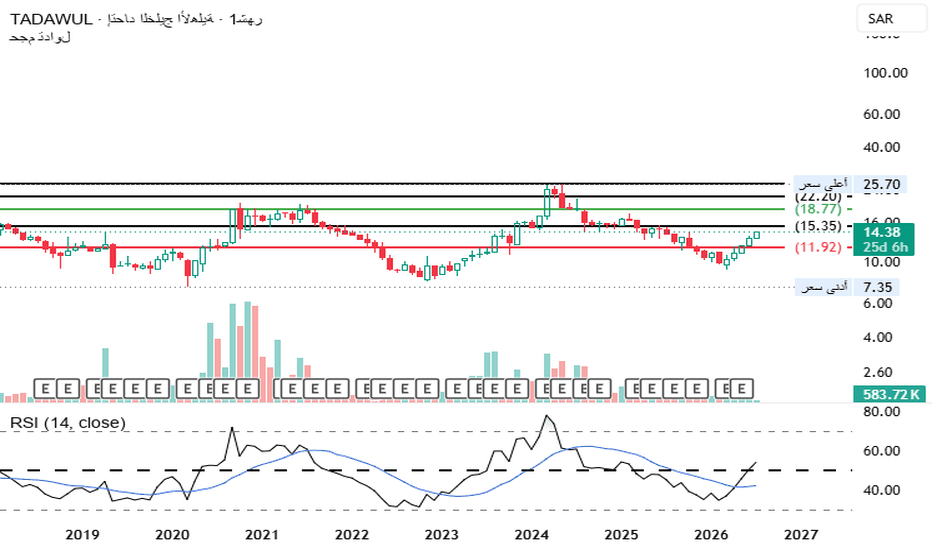This screenshot has height=550, width=932.
Task: Select the red (11.92) price label
Action: 818,247
